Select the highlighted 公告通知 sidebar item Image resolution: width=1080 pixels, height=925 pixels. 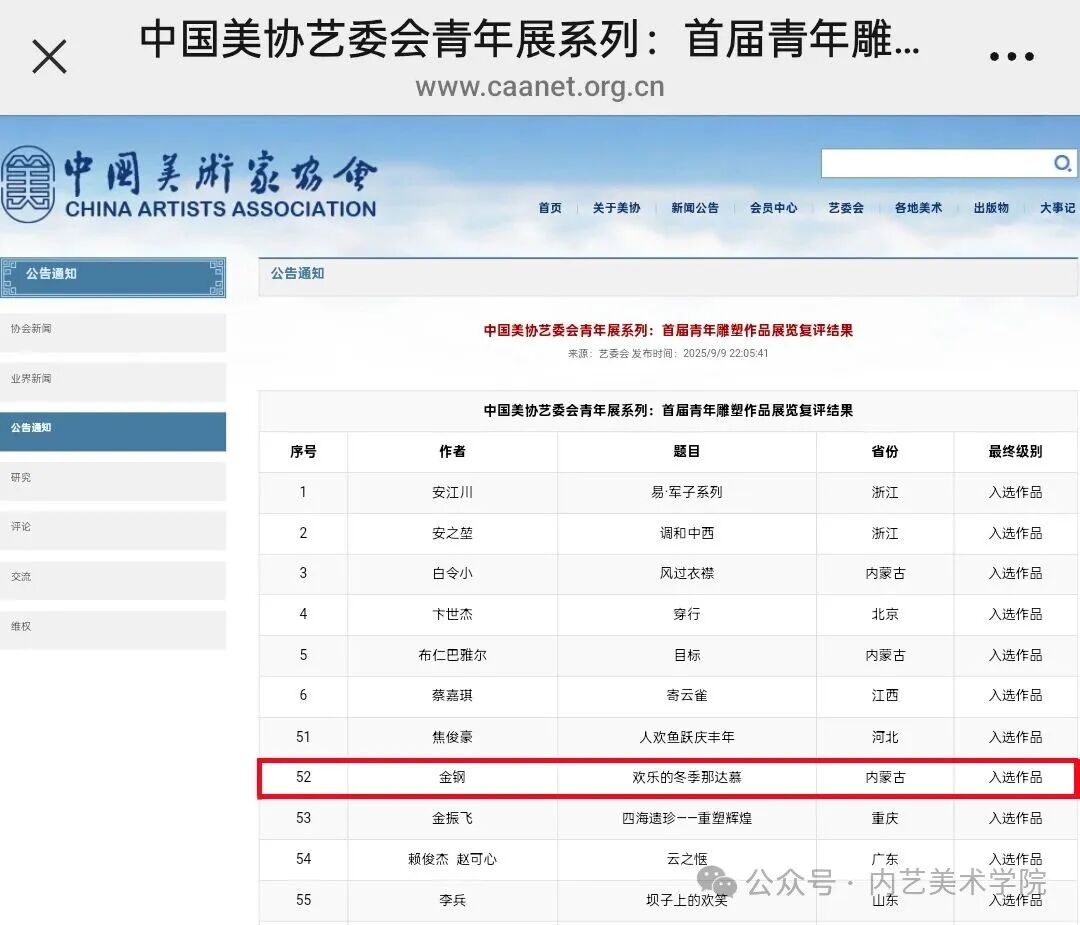112,429
